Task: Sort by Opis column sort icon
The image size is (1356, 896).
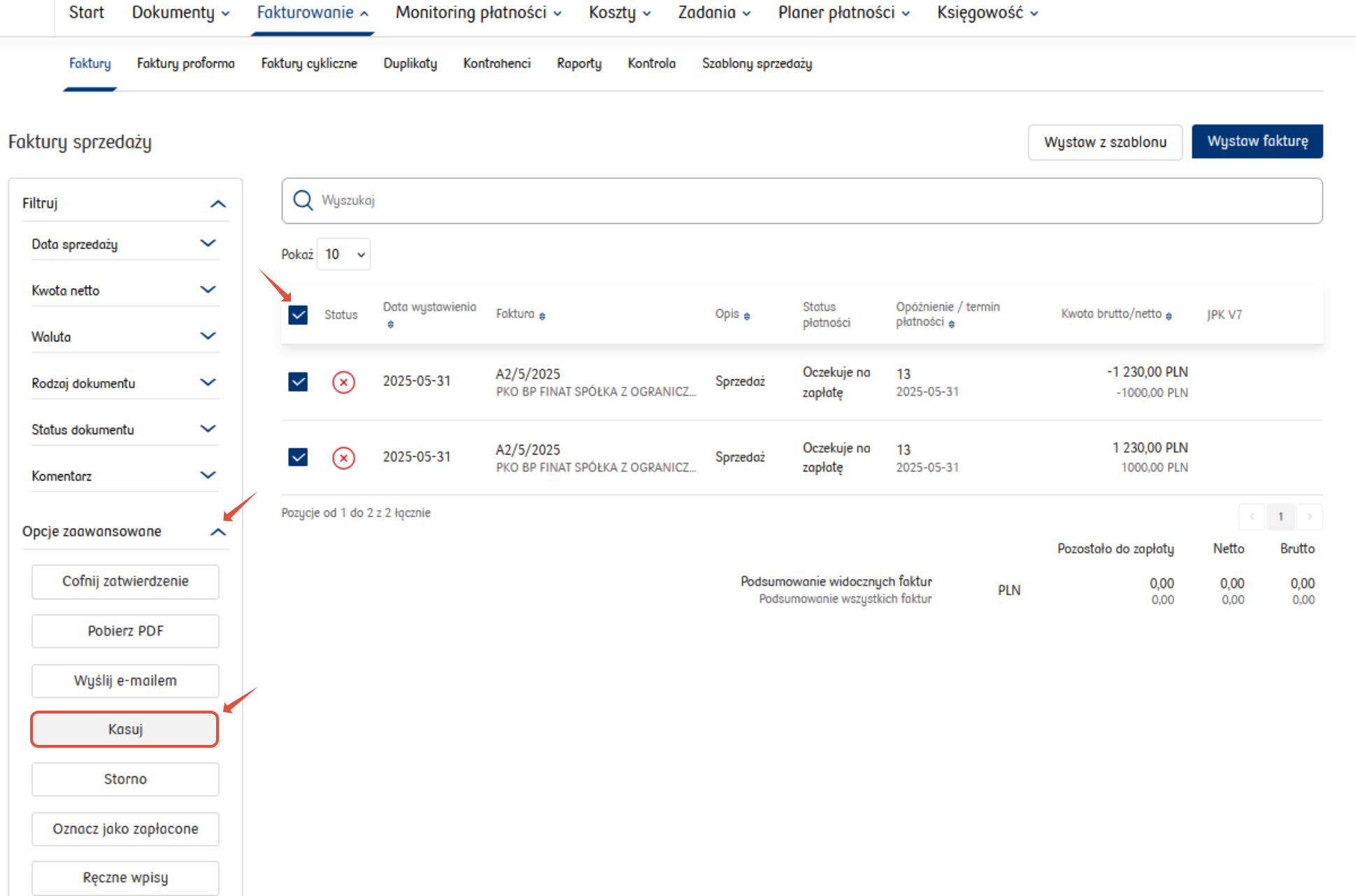Action: (x=747, y=316)
